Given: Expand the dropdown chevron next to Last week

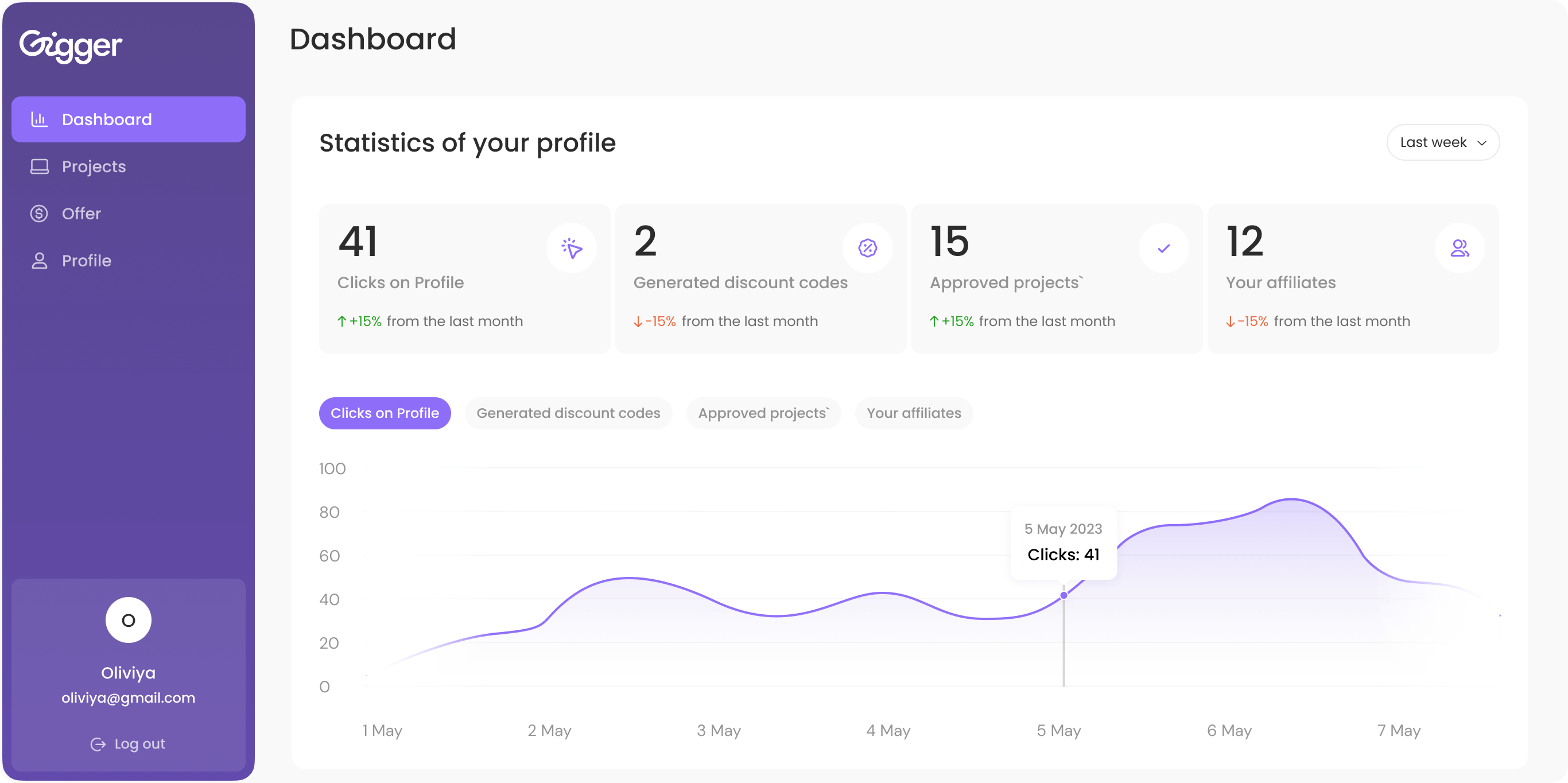Looking at the screenshot, I should (x=1482, y=143).
